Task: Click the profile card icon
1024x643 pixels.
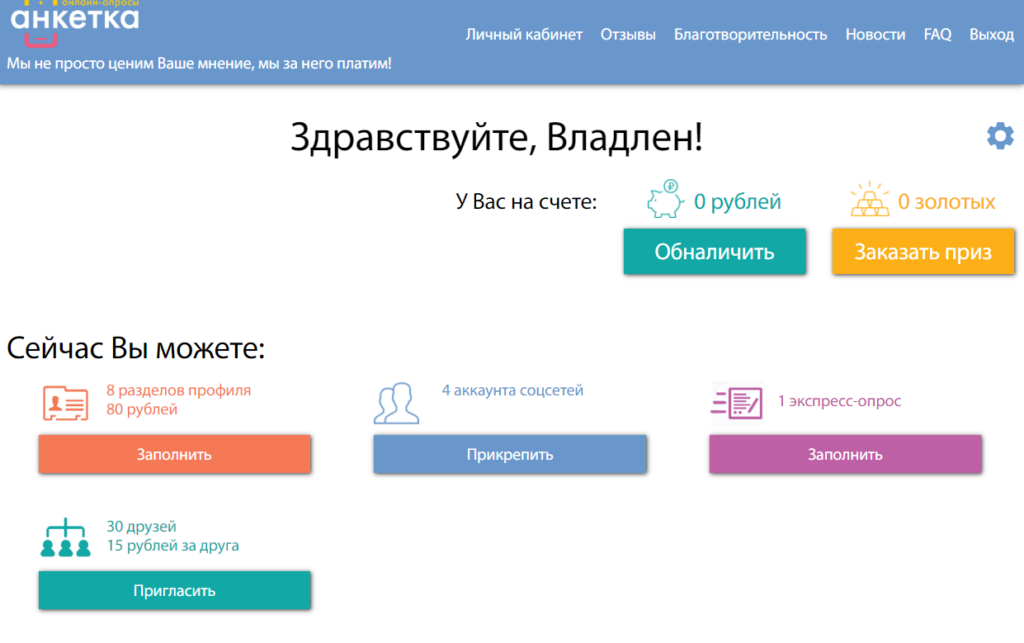Action: [66, 402]
